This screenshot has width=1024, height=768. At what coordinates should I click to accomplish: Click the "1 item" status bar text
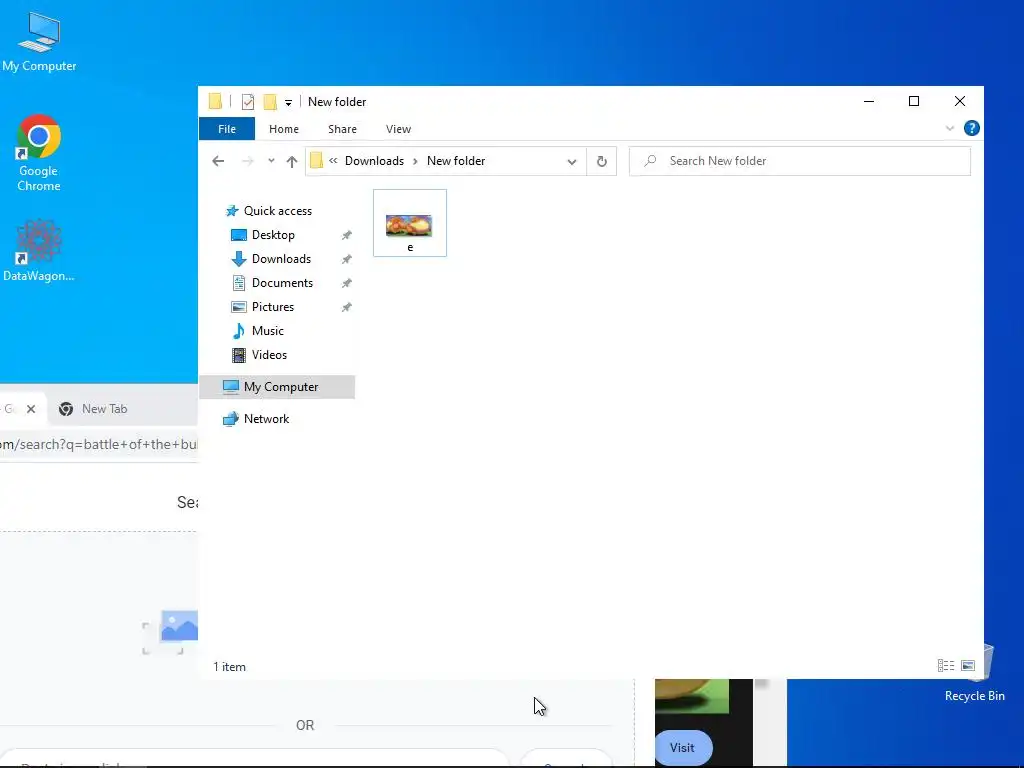click(229, 667)
